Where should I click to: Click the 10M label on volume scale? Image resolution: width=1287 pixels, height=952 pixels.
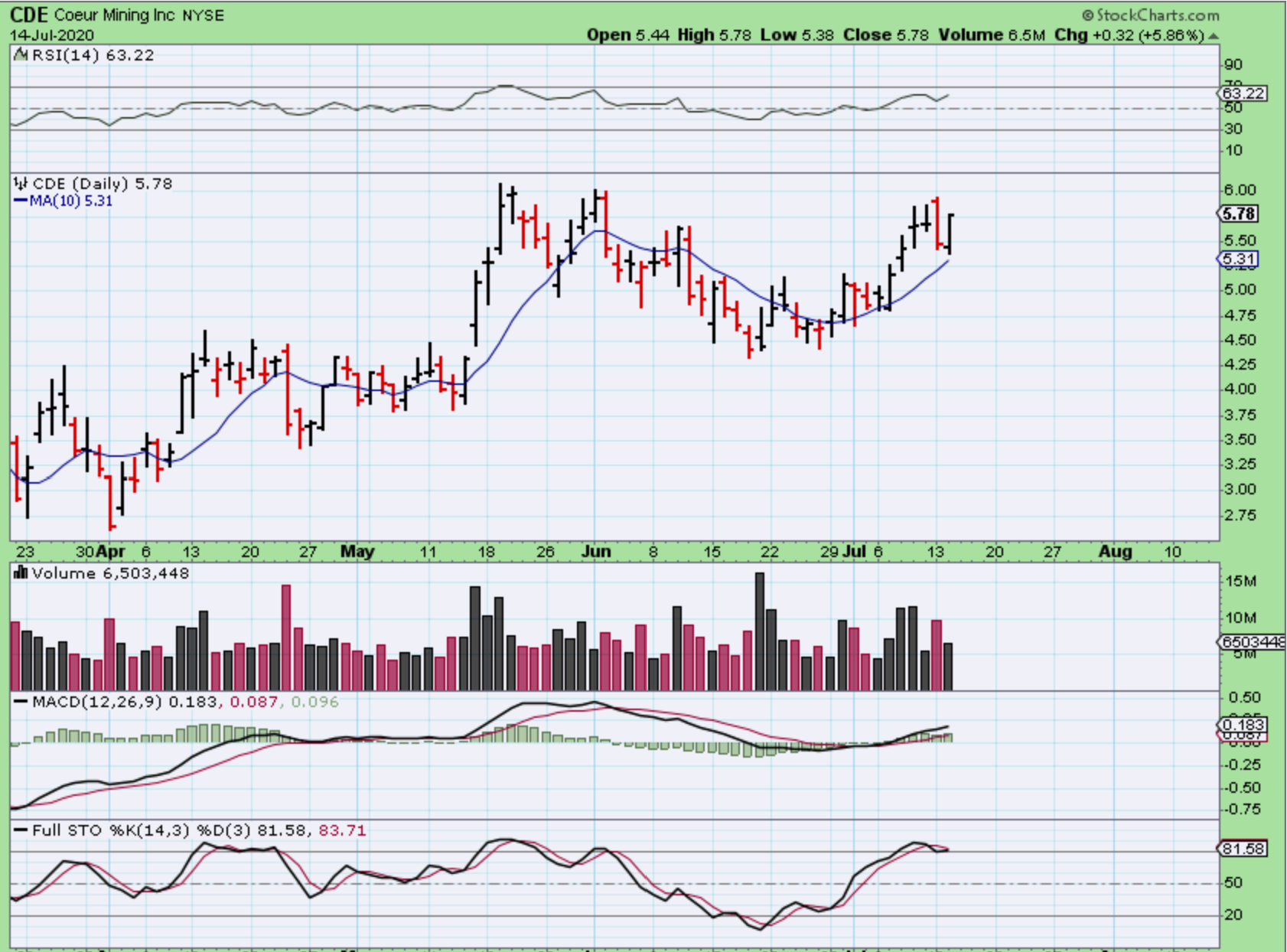pyautogui.click(x=1241, y=618)
